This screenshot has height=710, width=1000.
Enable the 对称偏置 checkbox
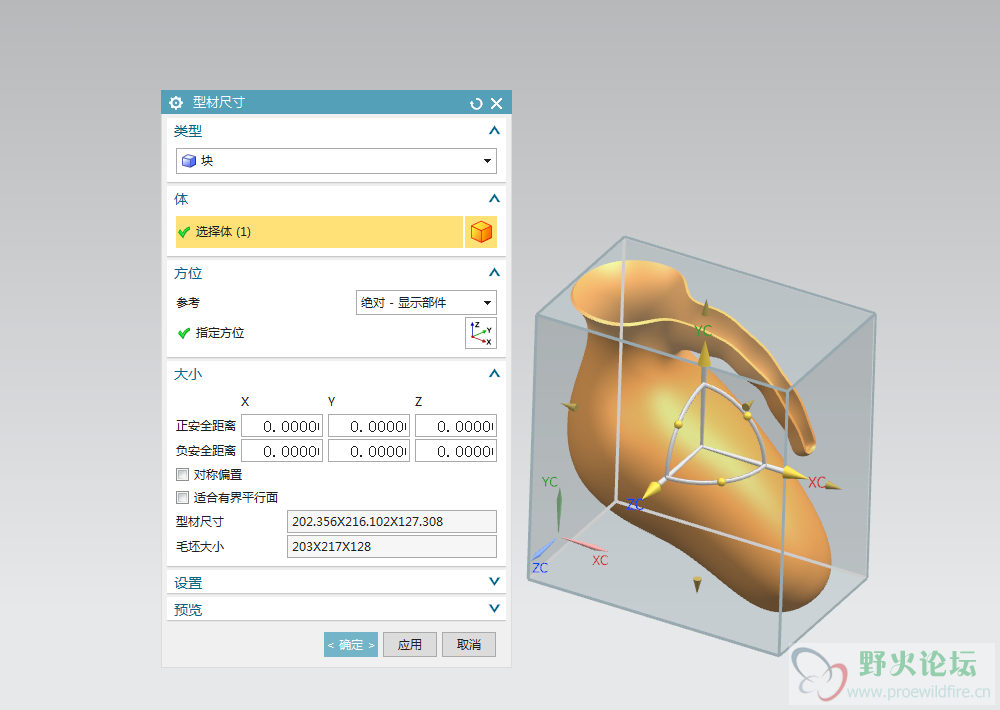182,475
